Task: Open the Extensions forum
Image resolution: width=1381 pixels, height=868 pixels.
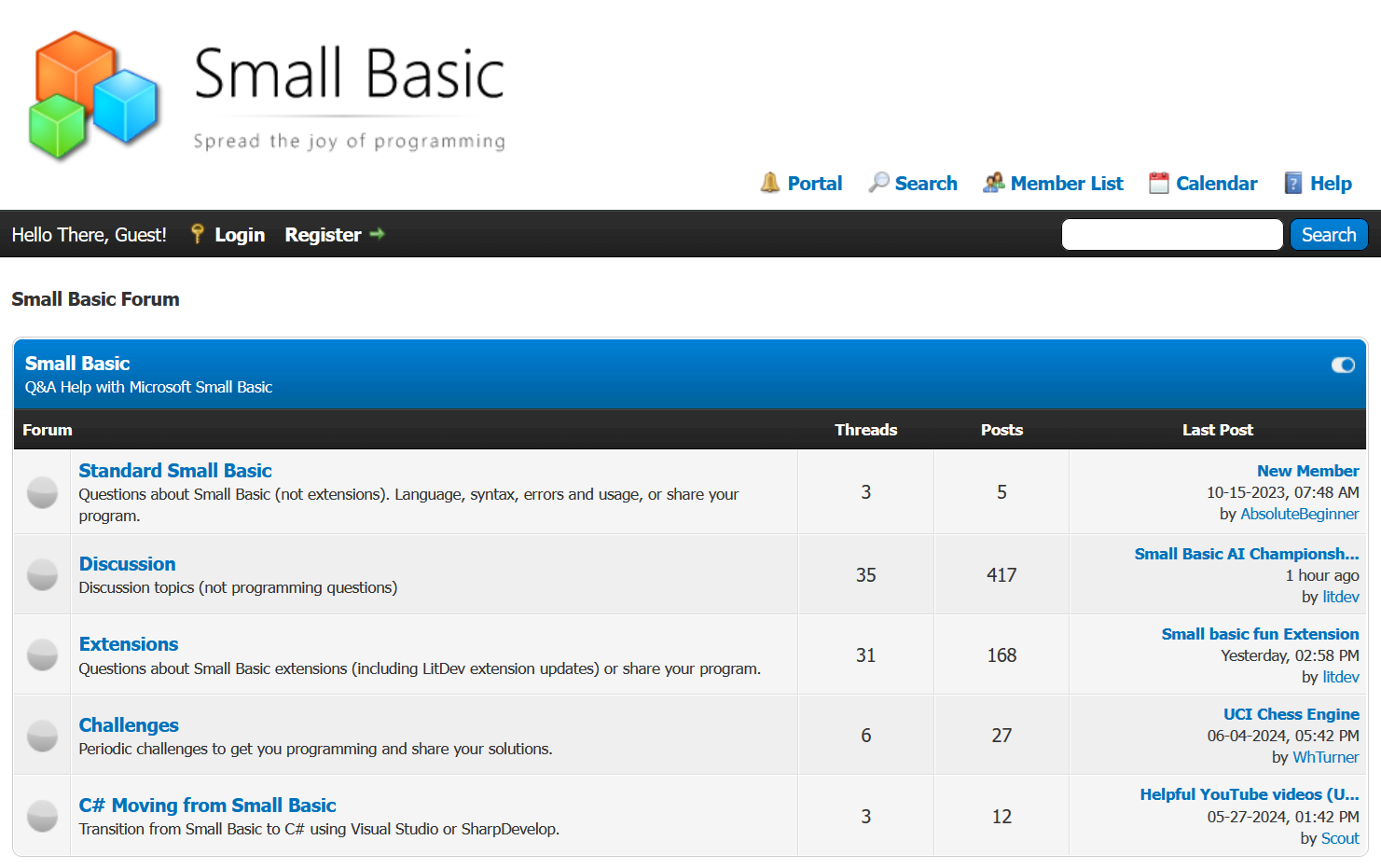Action: coord(129,644)
